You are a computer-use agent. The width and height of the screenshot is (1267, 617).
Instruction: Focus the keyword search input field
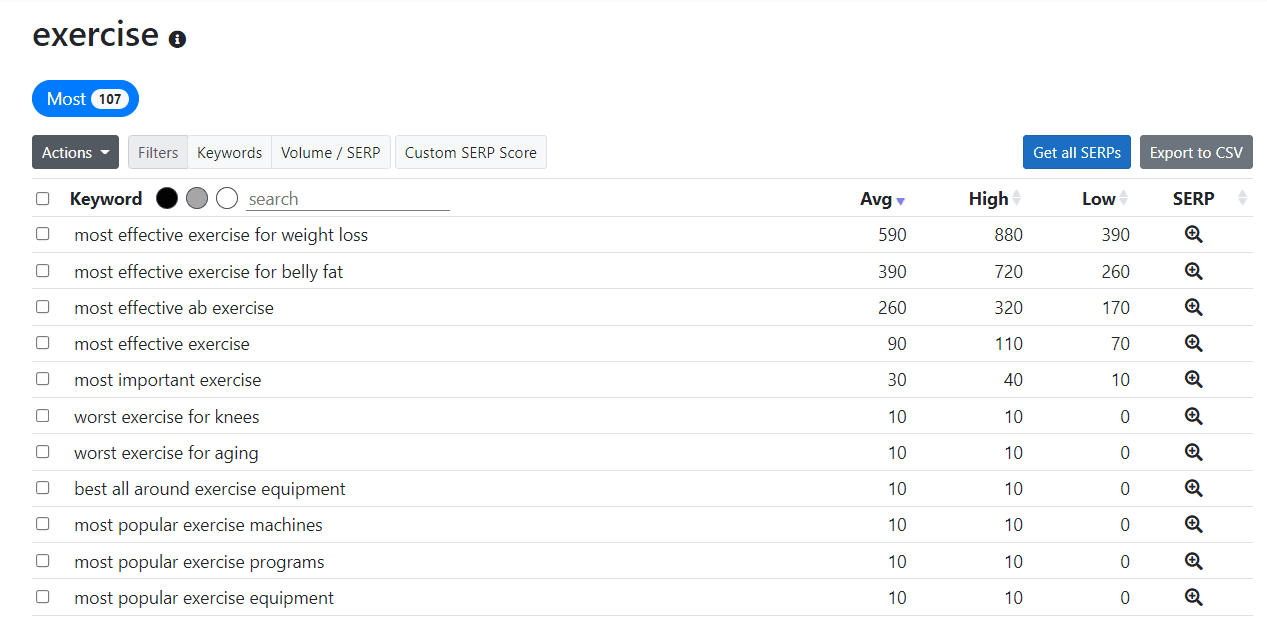tap(347, 199)
